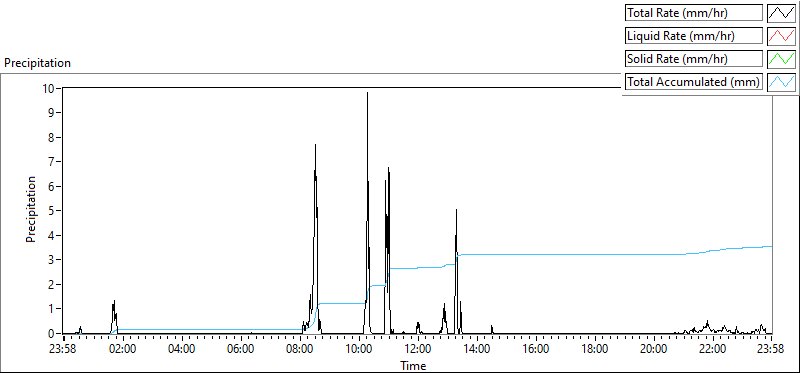Click the last 23:58 x-axis end time
Image resolution: width=800 pixels, height=373 pixels.
(x=771, y=350)
